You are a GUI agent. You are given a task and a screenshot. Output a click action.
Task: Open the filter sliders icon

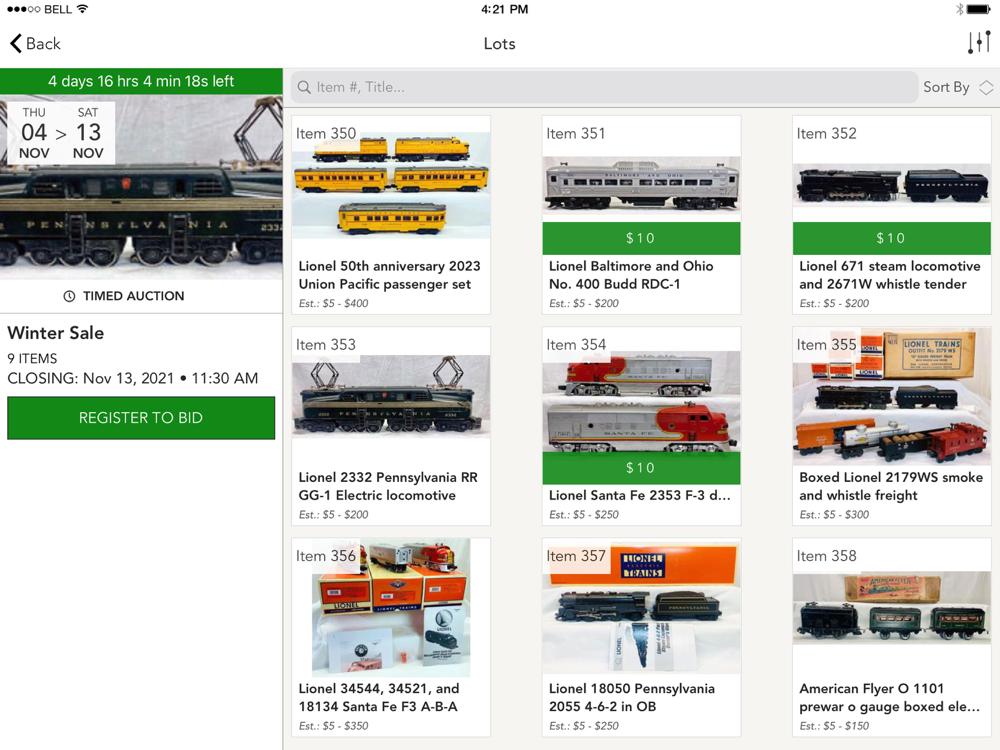point(979,43)
